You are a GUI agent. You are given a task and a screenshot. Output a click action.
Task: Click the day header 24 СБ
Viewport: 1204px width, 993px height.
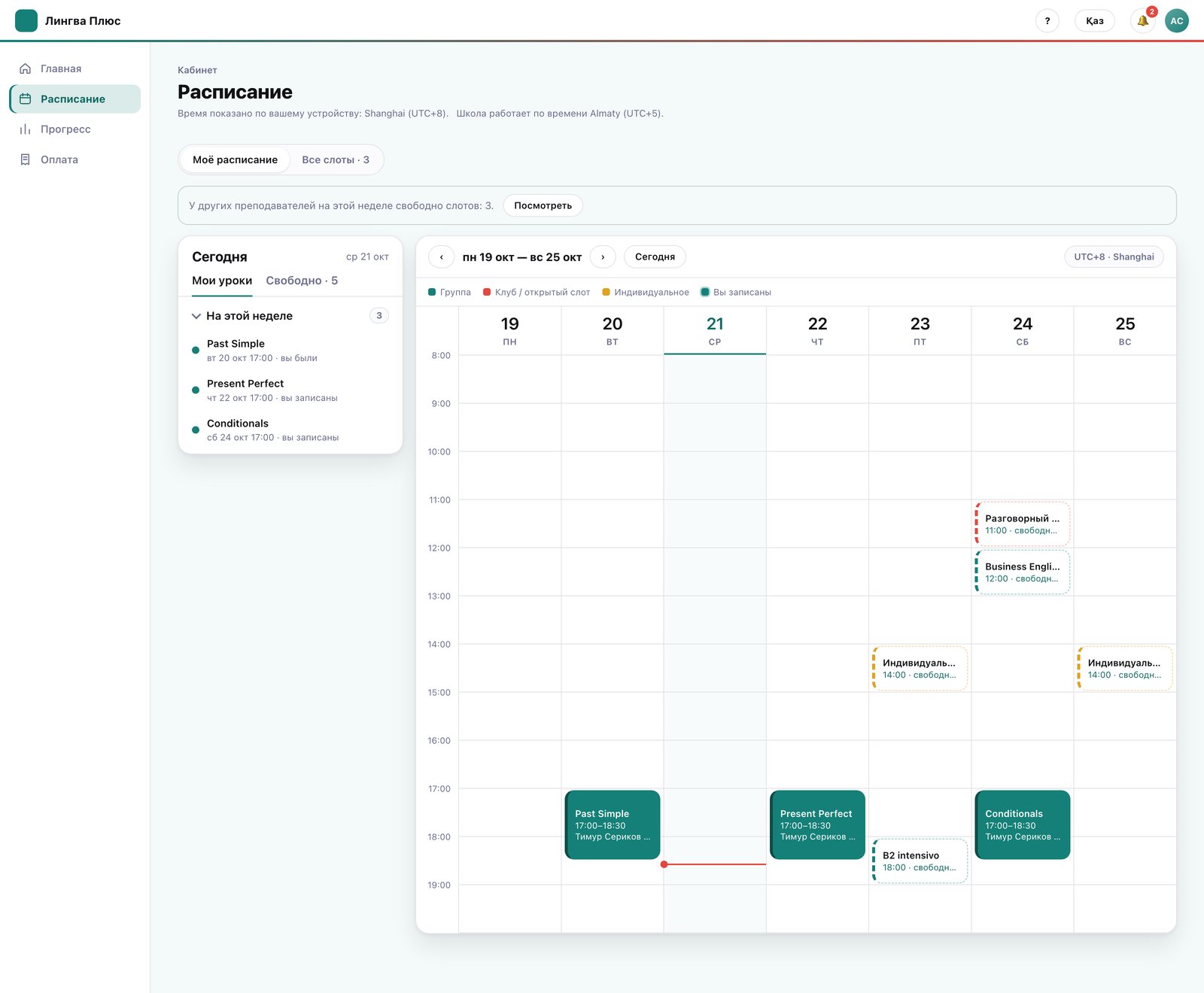coord(1023,330)
